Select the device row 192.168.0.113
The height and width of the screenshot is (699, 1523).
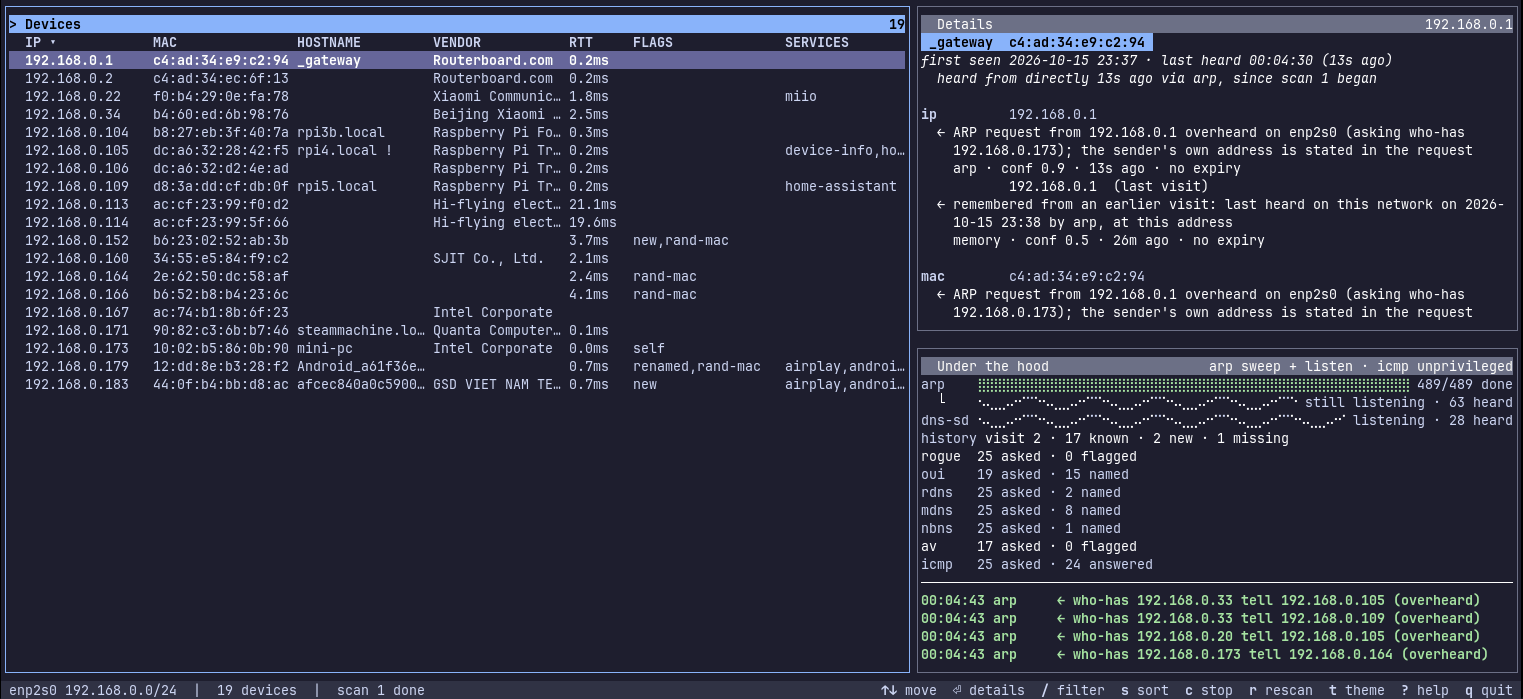click(x=457, y=205)
